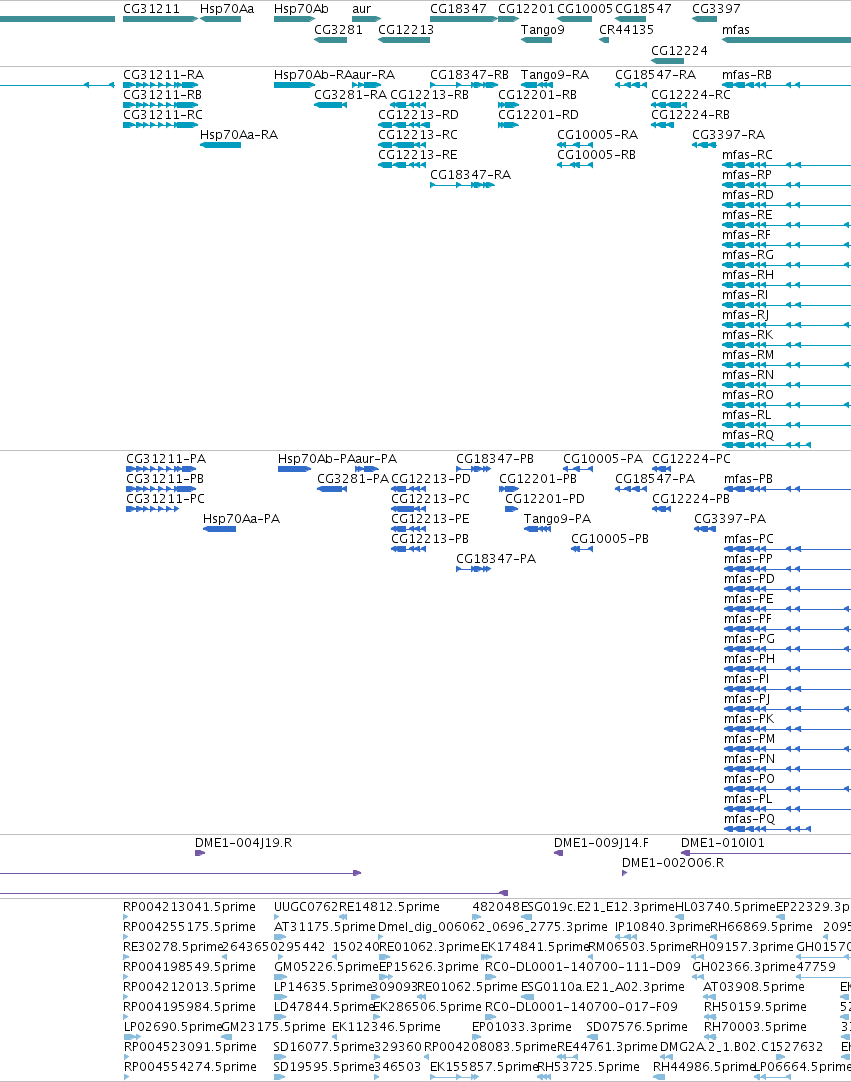Select the Tango9-RA transcript
Viewport: 851px width, 1082px height.
pos(536,85)
